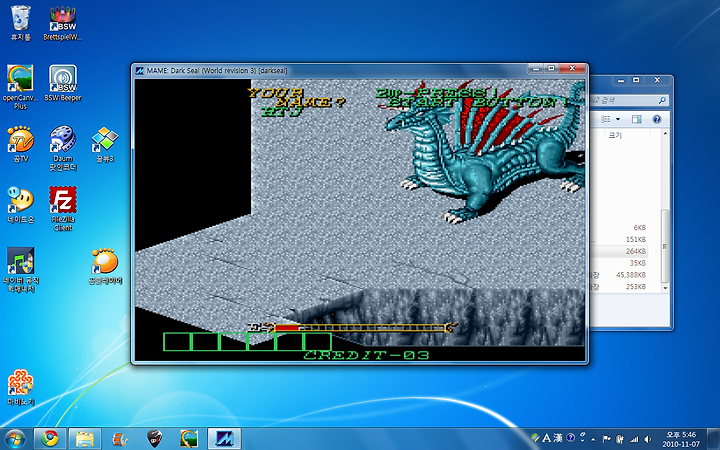
Task: Click the Show desktop button
Action: 713,439
